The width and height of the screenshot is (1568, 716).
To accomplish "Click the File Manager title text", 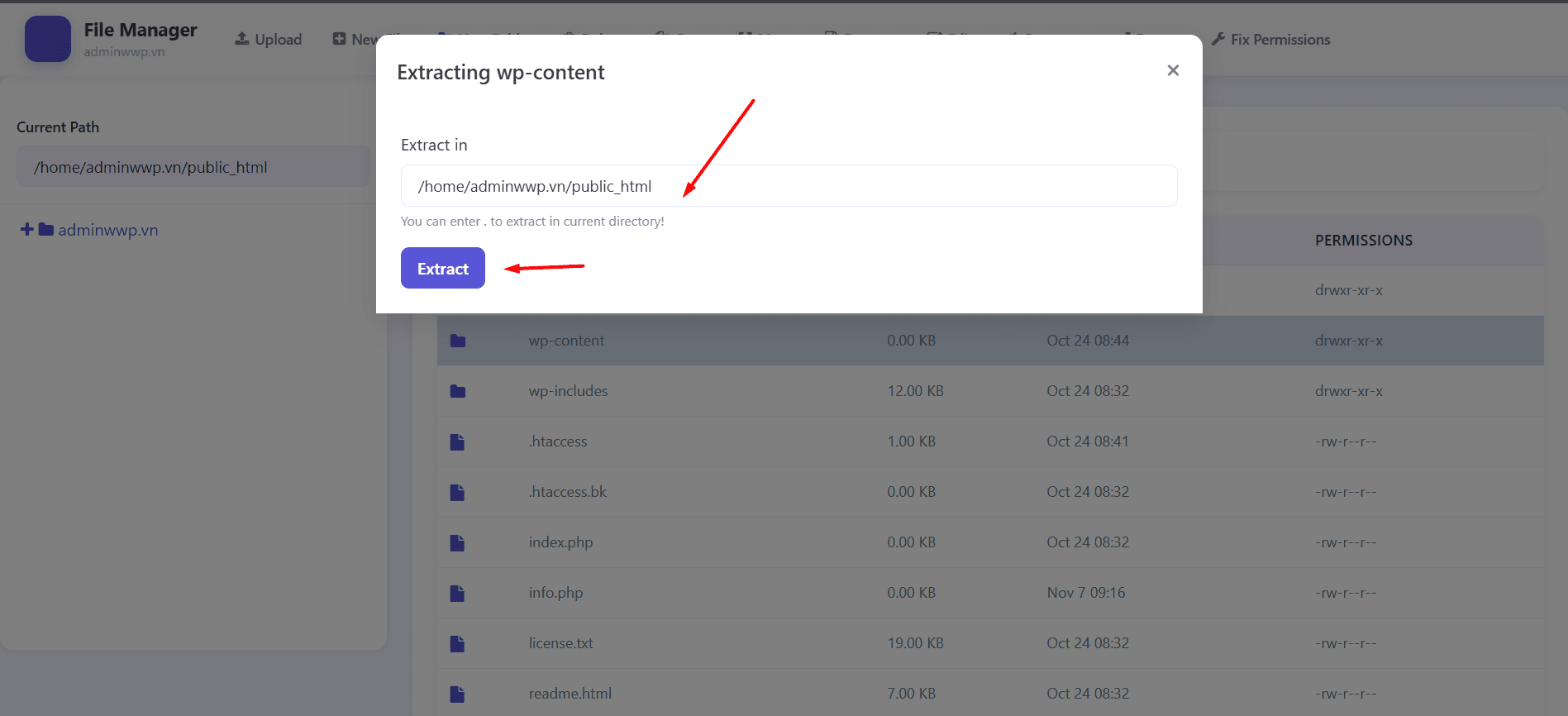I will coord(141,30).
